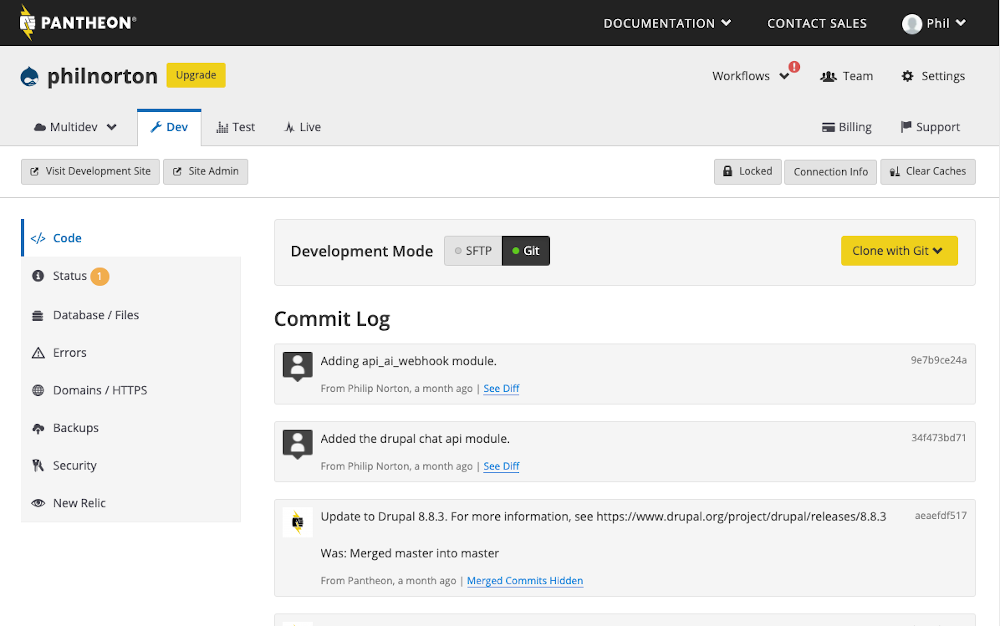Viewport: 1000px width, 626px height.
Task: Click the Code brackets icon in sidebar
Action: (x=38, y=238)
